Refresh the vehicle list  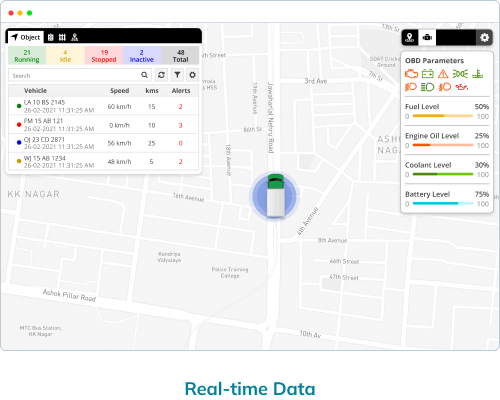pyautogui.click(x=161, y=75)
